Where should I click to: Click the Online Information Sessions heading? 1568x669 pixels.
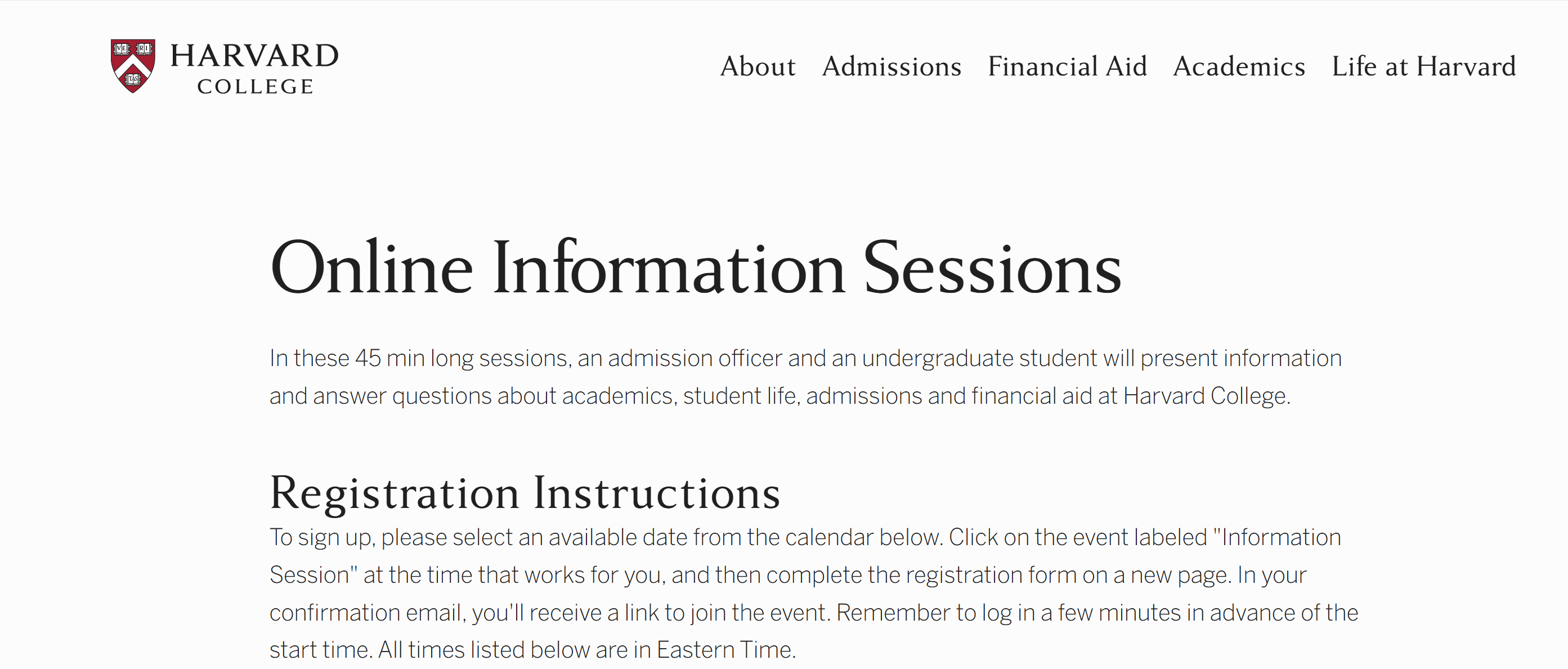(696, 267)
